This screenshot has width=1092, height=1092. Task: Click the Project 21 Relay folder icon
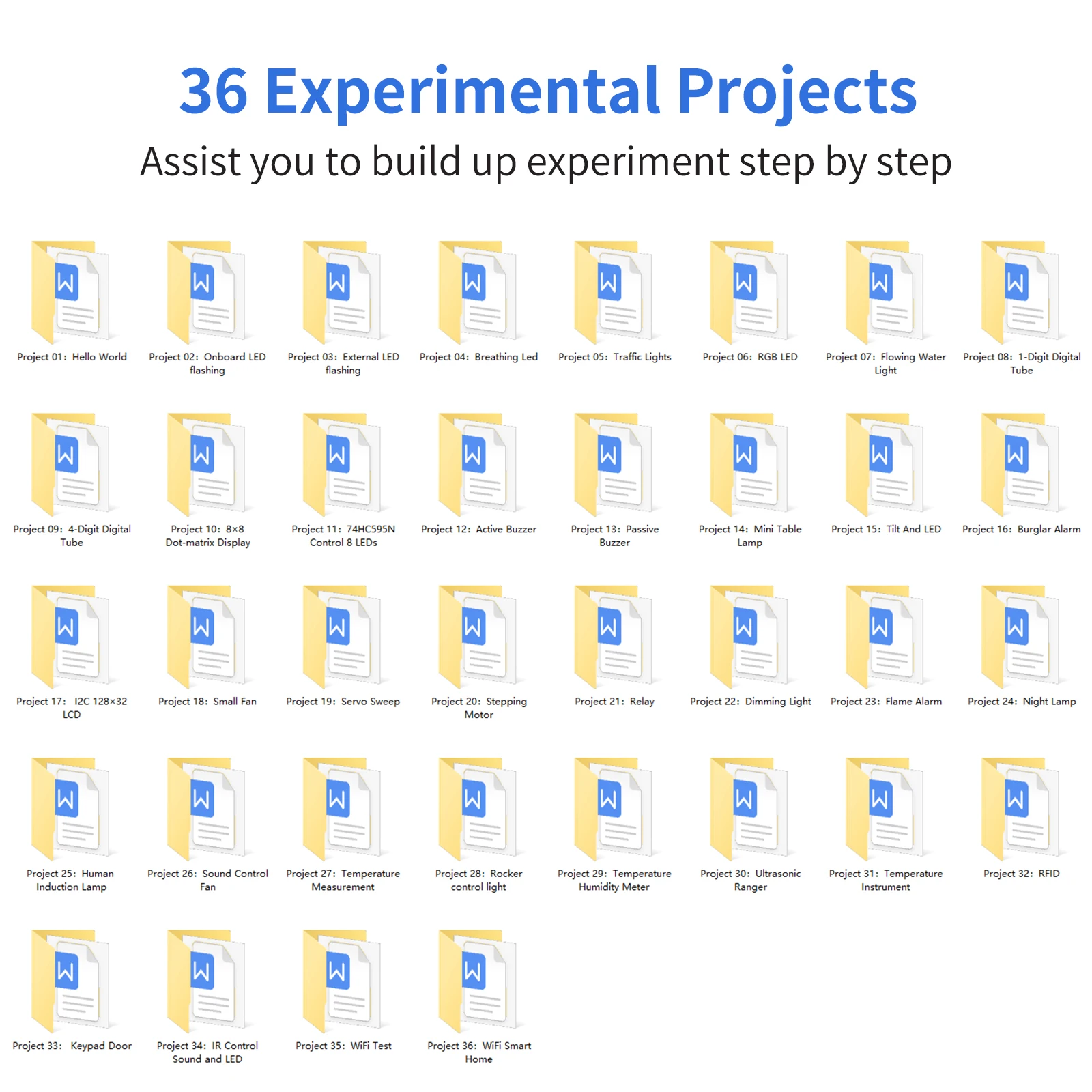point(614,636)
